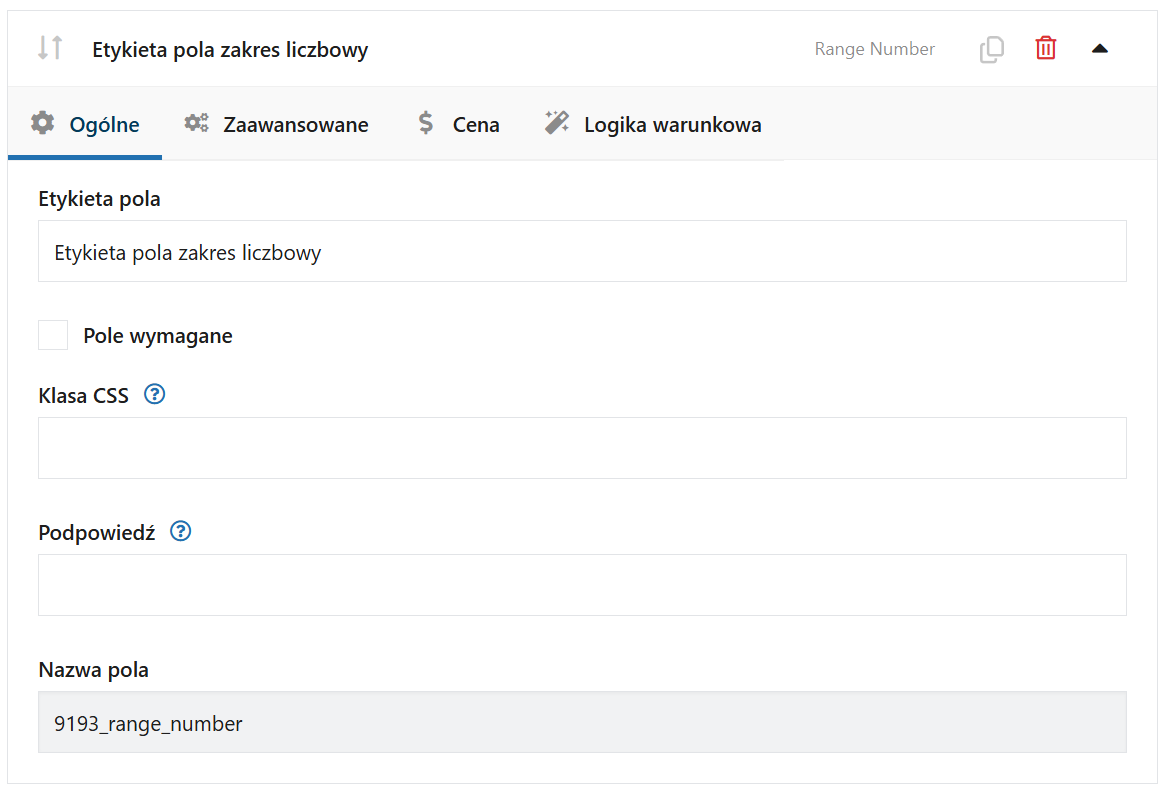
Task: Click the dollar sign icon for Cena
Action: pyautogui.click(x=426, y=124)
